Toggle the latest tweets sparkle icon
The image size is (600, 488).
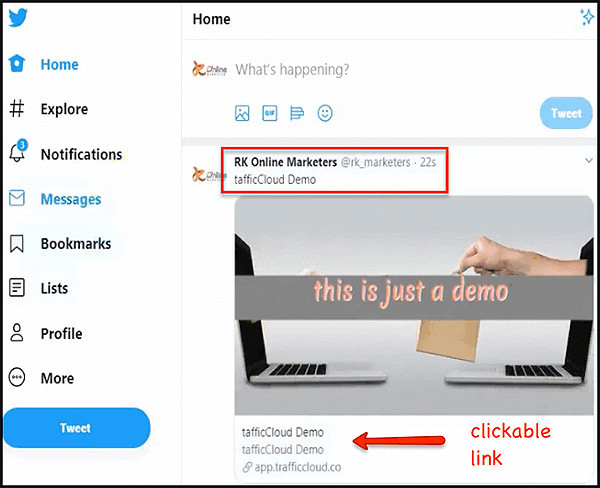click(587, 18)
